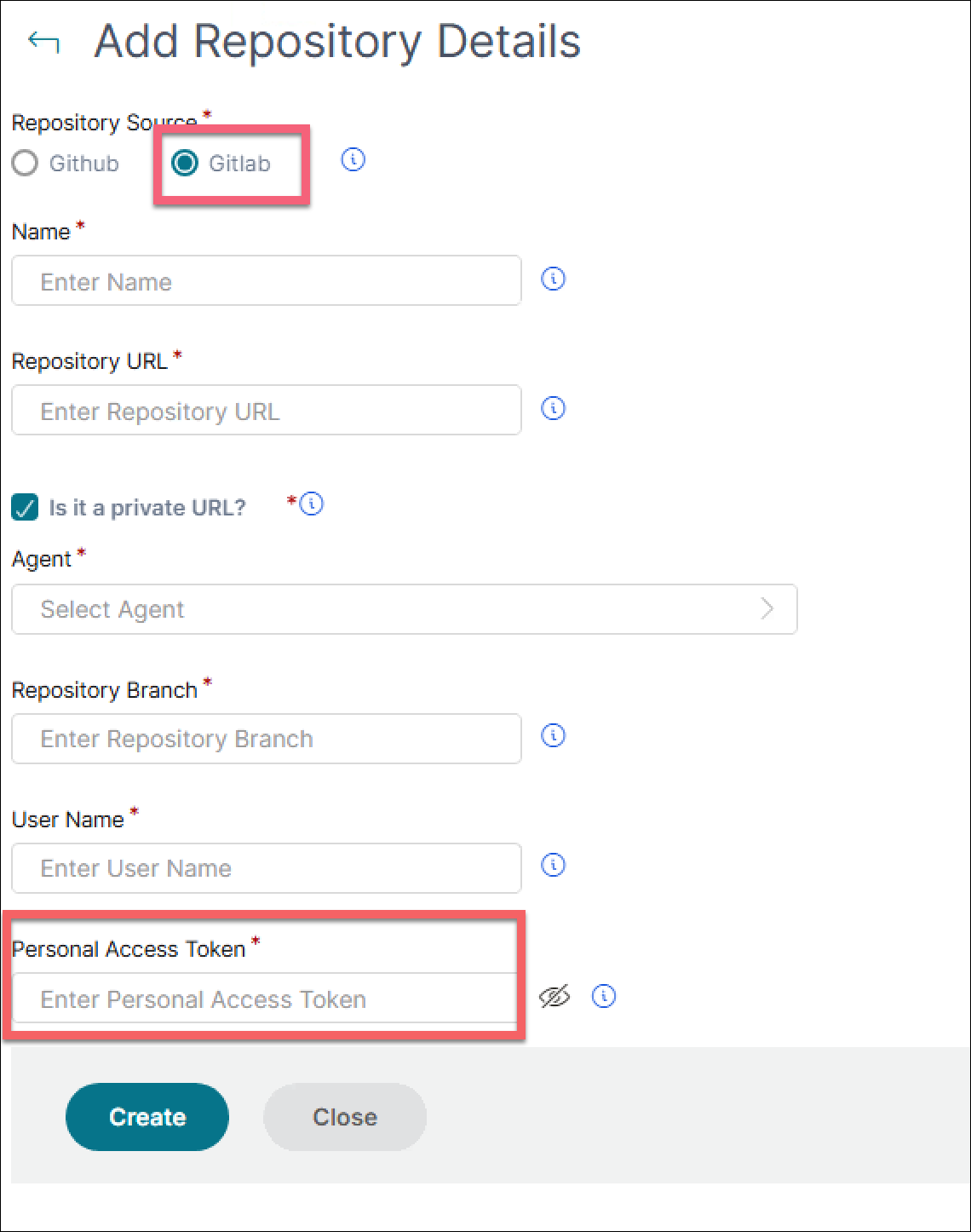
Task: Click the Close button
Action: pos(345,1117)
